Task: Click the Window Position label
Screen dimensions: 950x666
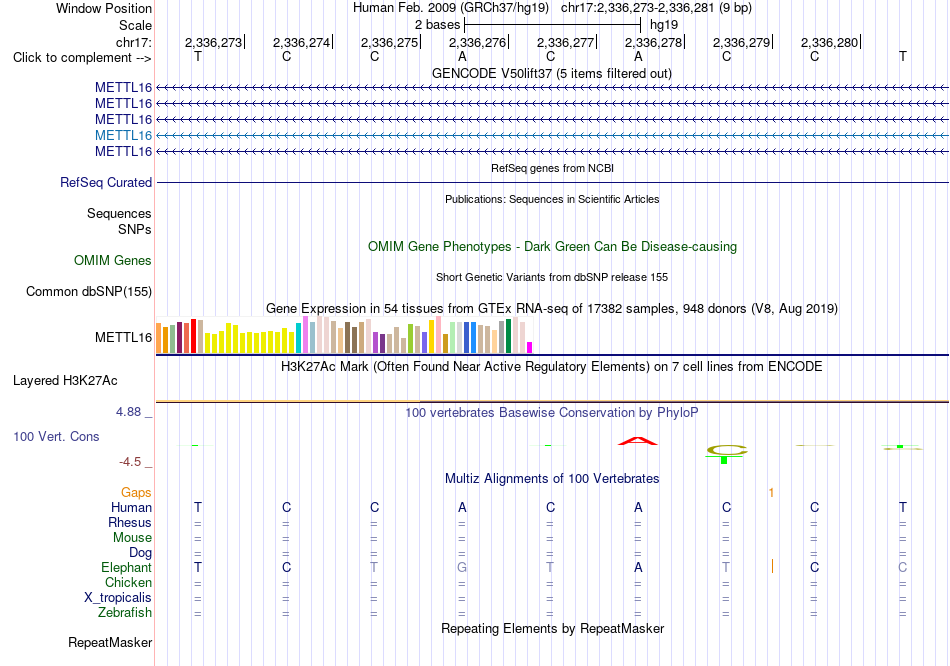Action: (x=104, y=8)
